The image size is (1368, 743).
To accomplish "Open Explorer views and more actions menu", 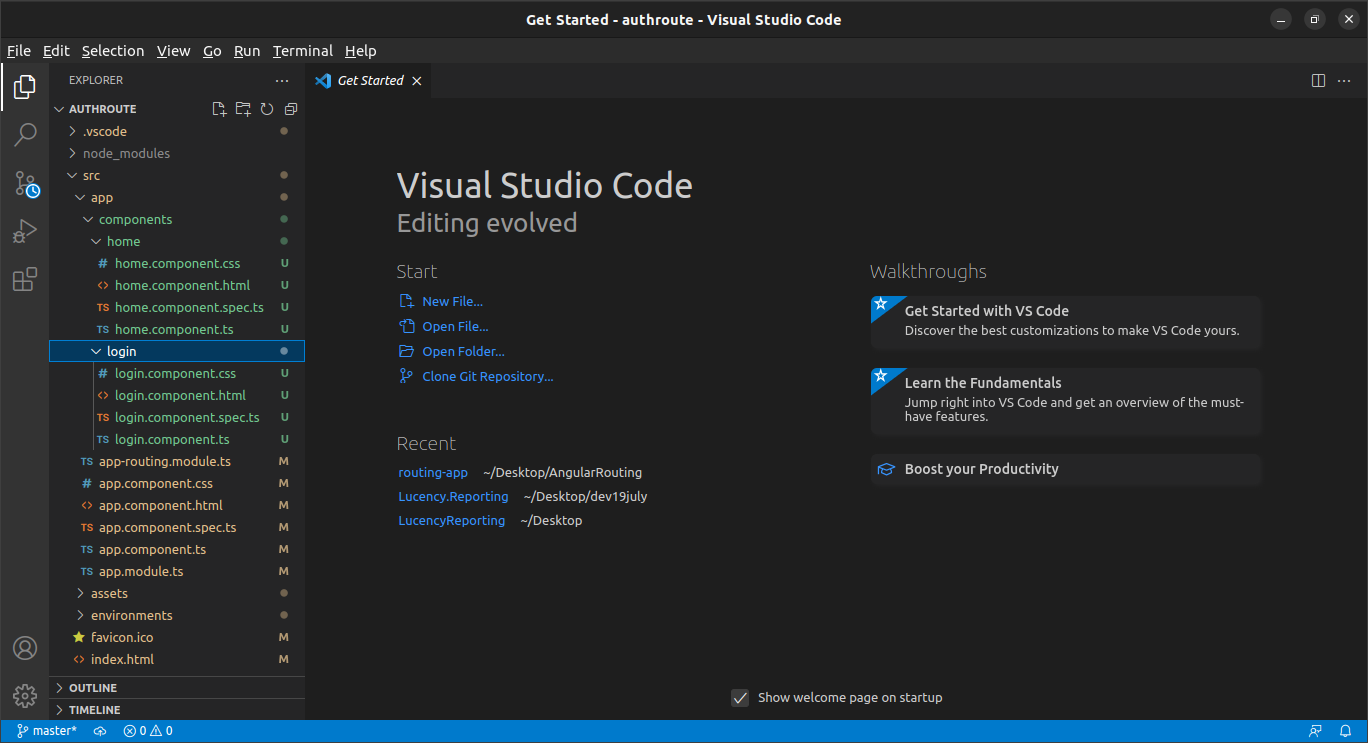I will (x=282, y=80).
